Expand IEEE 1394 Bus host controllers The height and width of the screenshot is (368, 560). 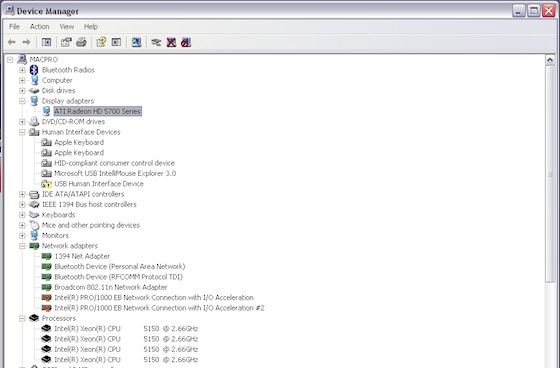(x=22, y=205)
